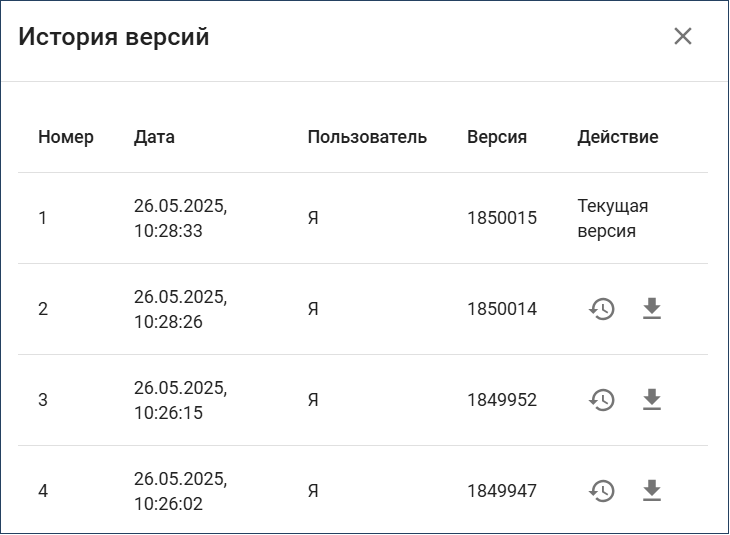Click the Версия column header
This screenshot has width=730, height=535.
(497, 137)
